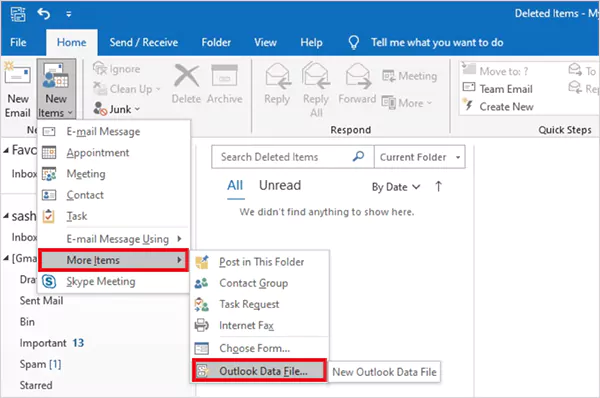Open the Customize Quick Access Toolbar arrow
The height and width of the screenshot is (398, 600).
pos(68,14)
